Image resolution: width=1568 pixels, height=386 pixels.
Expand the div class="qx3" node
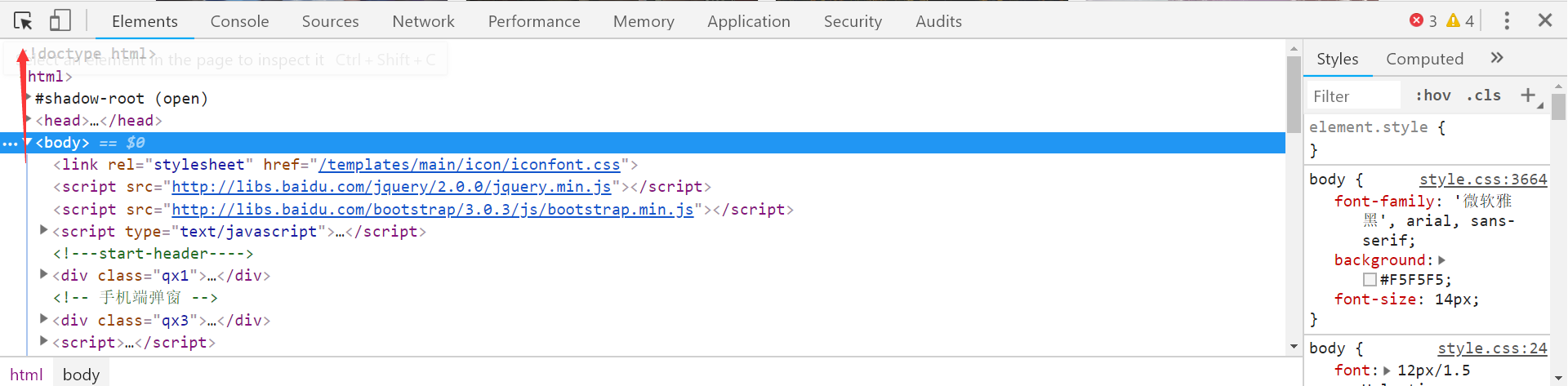[x=44, y=319]
